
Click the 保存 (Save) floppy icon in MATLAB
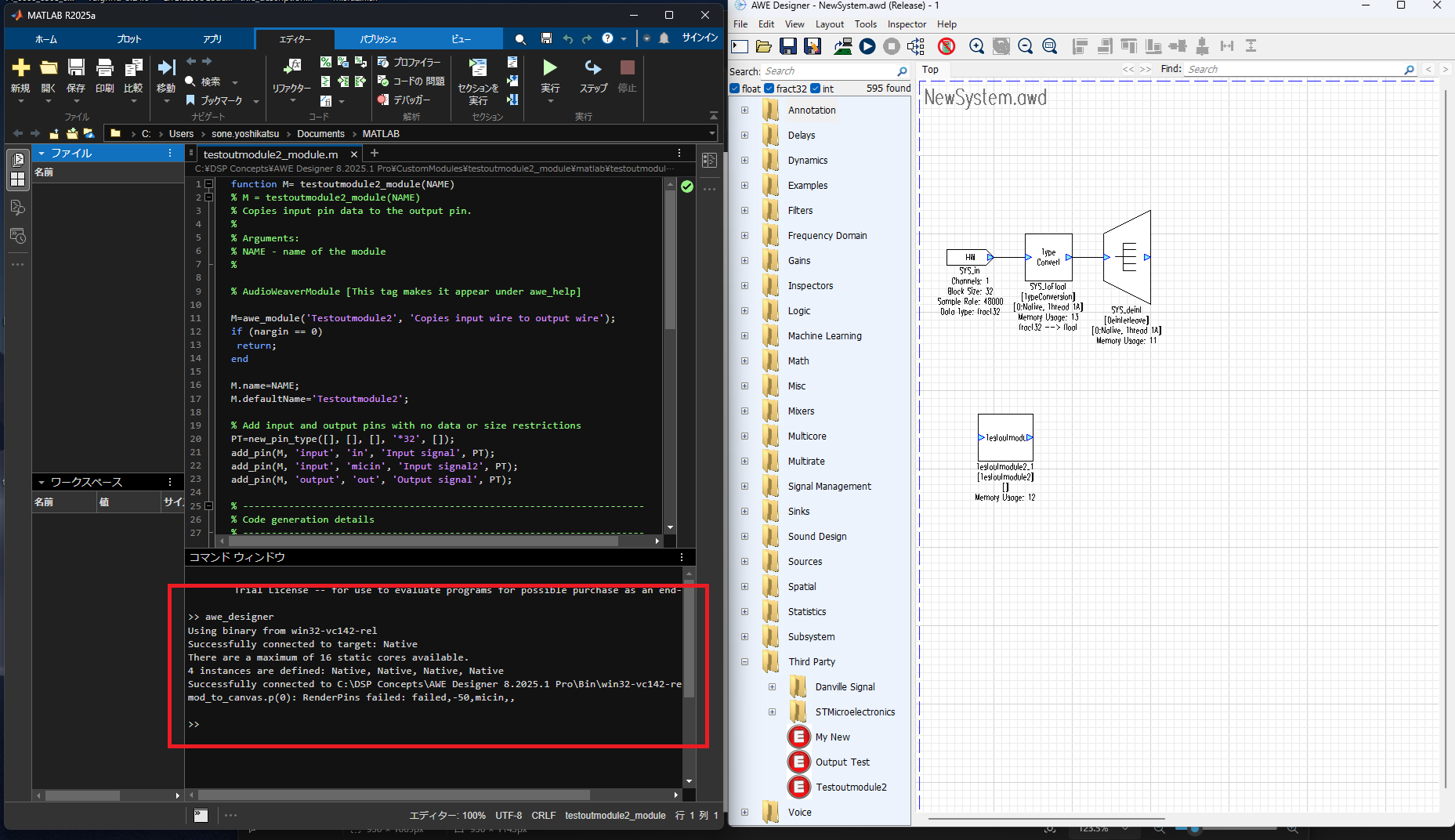click(76, 68)
